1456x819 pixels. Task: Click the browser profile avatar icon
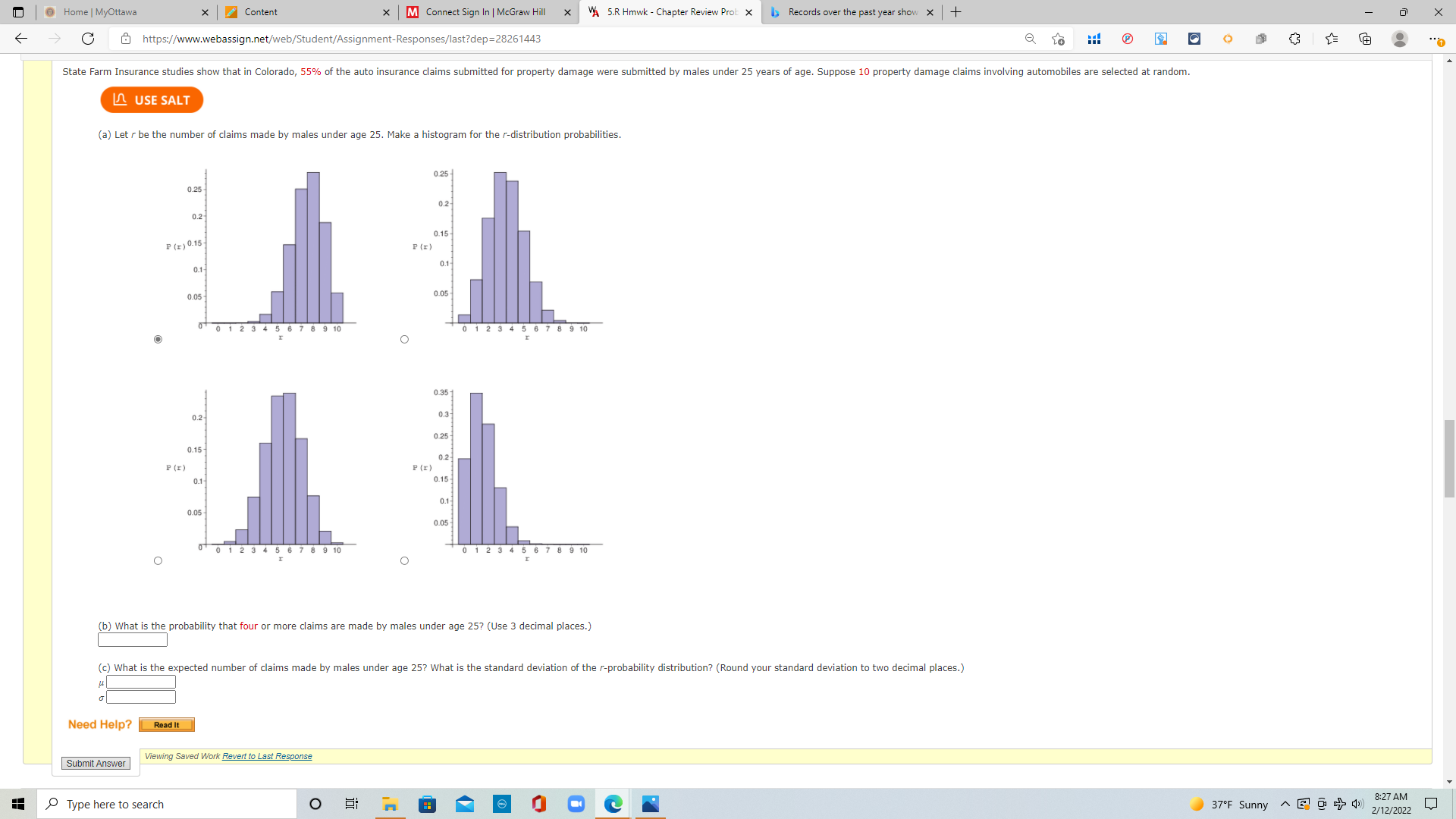1400,39
